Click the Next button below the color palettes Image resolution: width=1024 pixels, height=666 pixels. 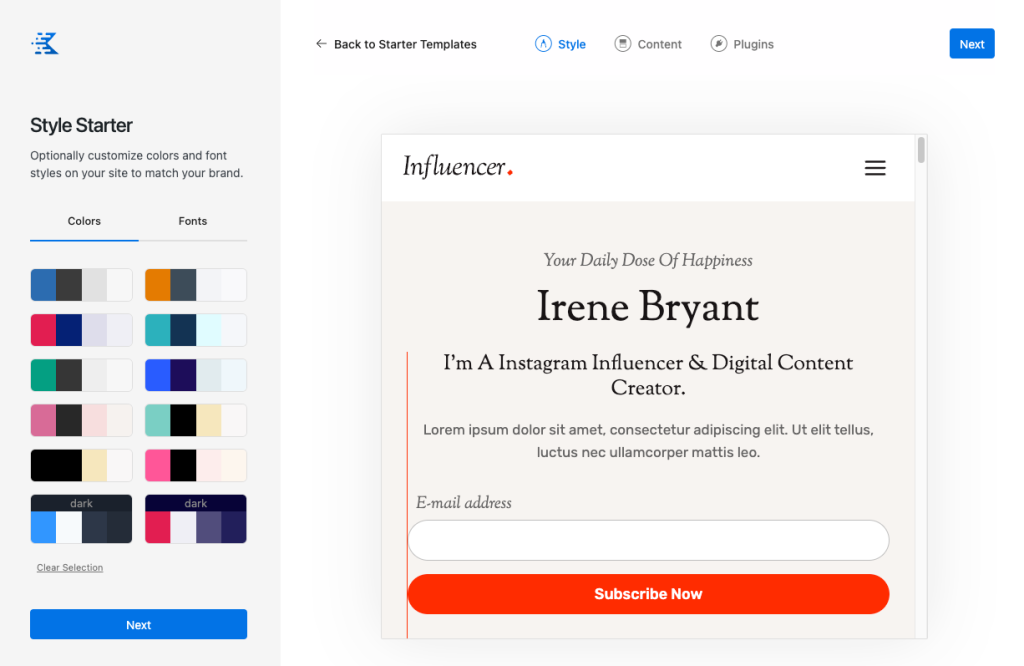pyautogui.click(x=138, y=624)
